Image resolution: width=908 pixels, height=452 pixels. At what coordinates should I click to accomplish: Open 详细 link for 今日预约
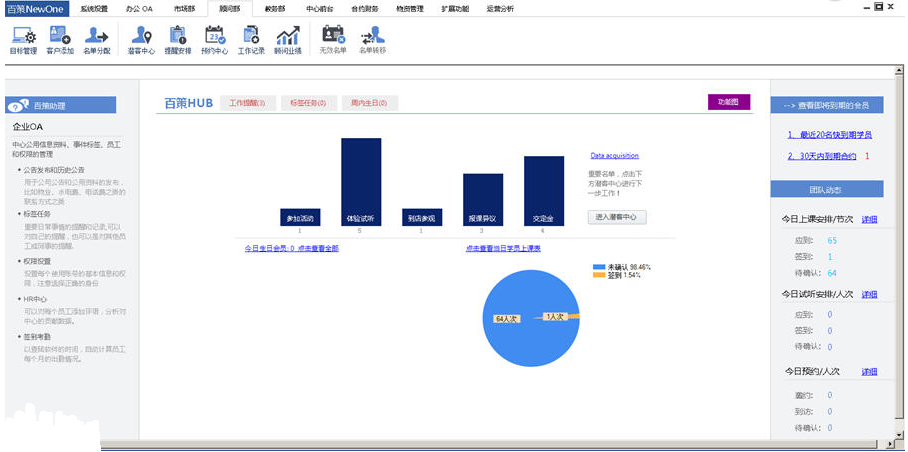click(x=869, y=372)
